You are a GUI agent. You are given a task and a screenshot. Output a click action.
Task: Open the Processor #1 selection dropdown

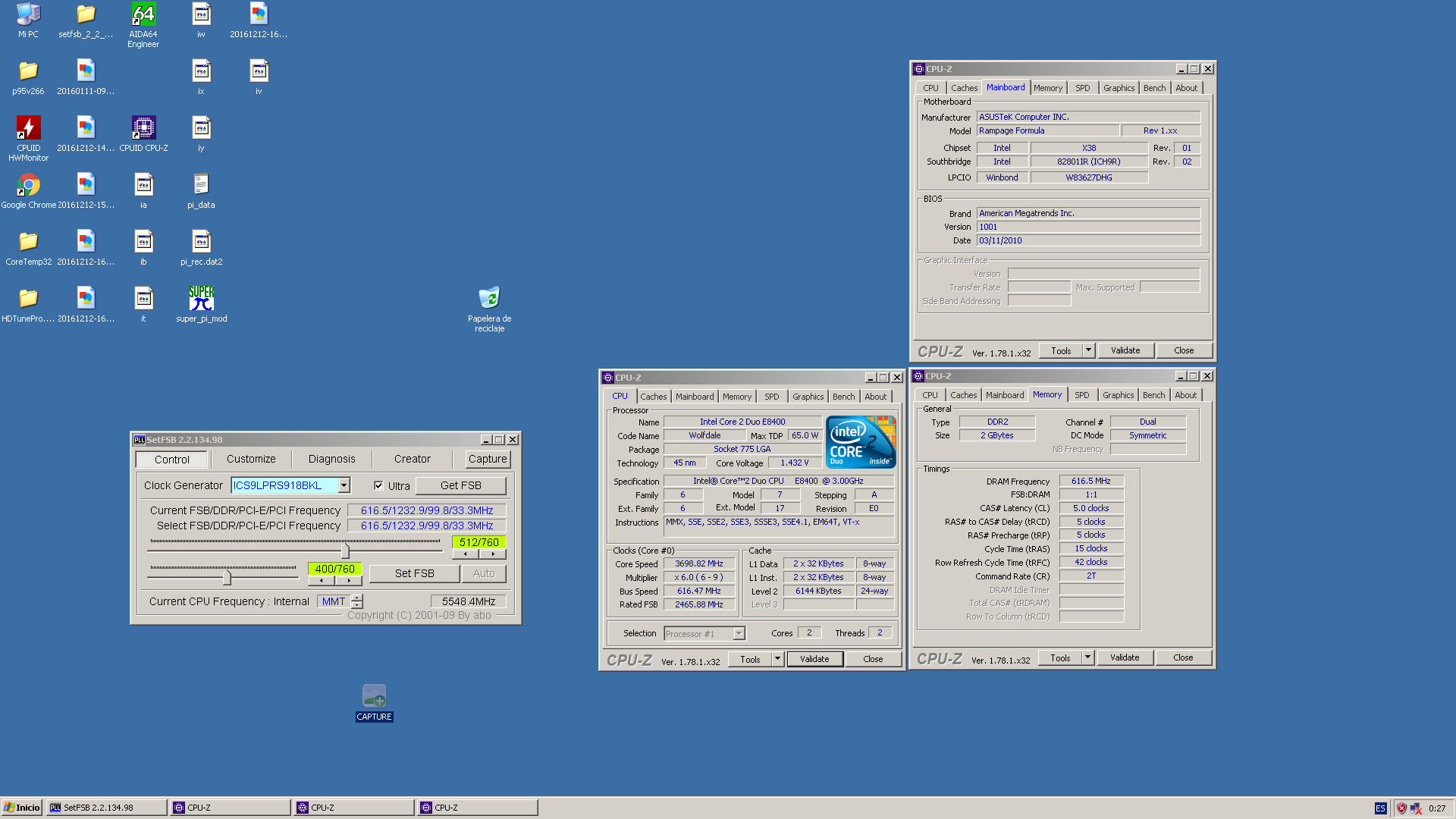tap(739, 633)
